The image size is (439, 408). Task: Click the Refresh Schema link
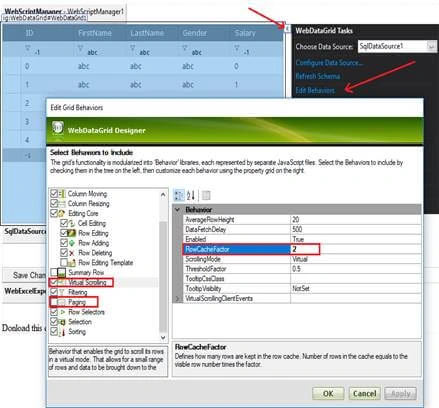tap(318, 76)
